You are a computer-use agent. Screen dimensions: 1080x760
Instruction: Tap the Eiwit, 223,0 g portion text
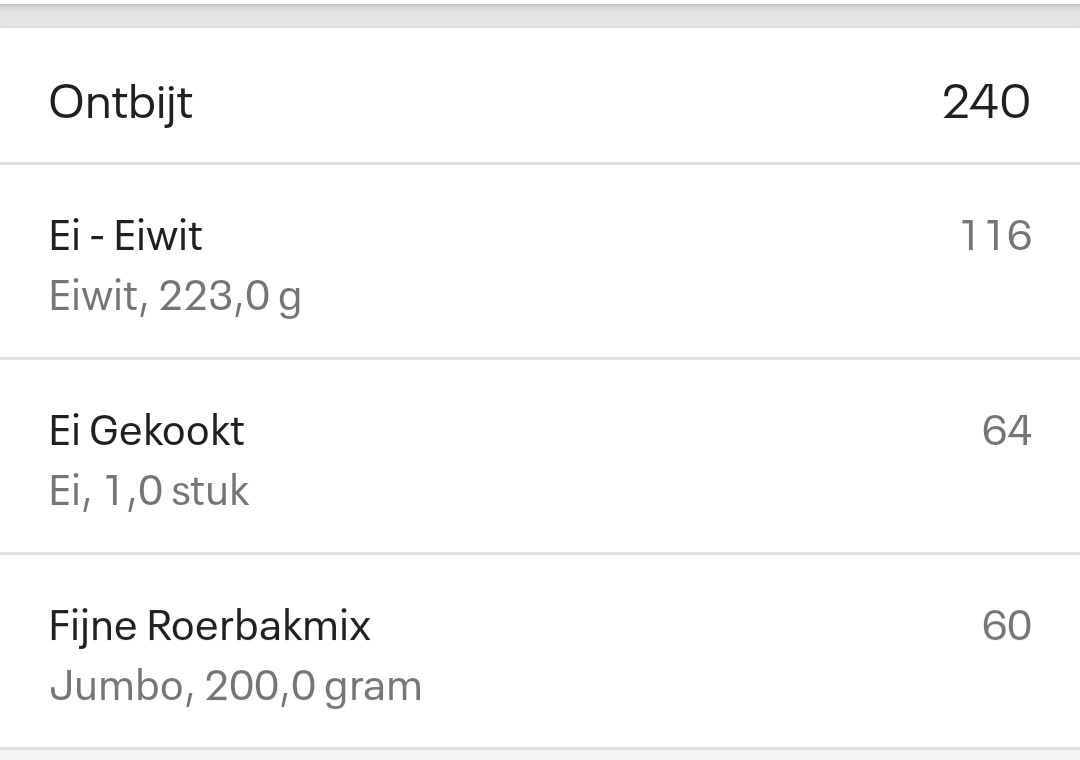pyautogui.click(x=175, y=297)
